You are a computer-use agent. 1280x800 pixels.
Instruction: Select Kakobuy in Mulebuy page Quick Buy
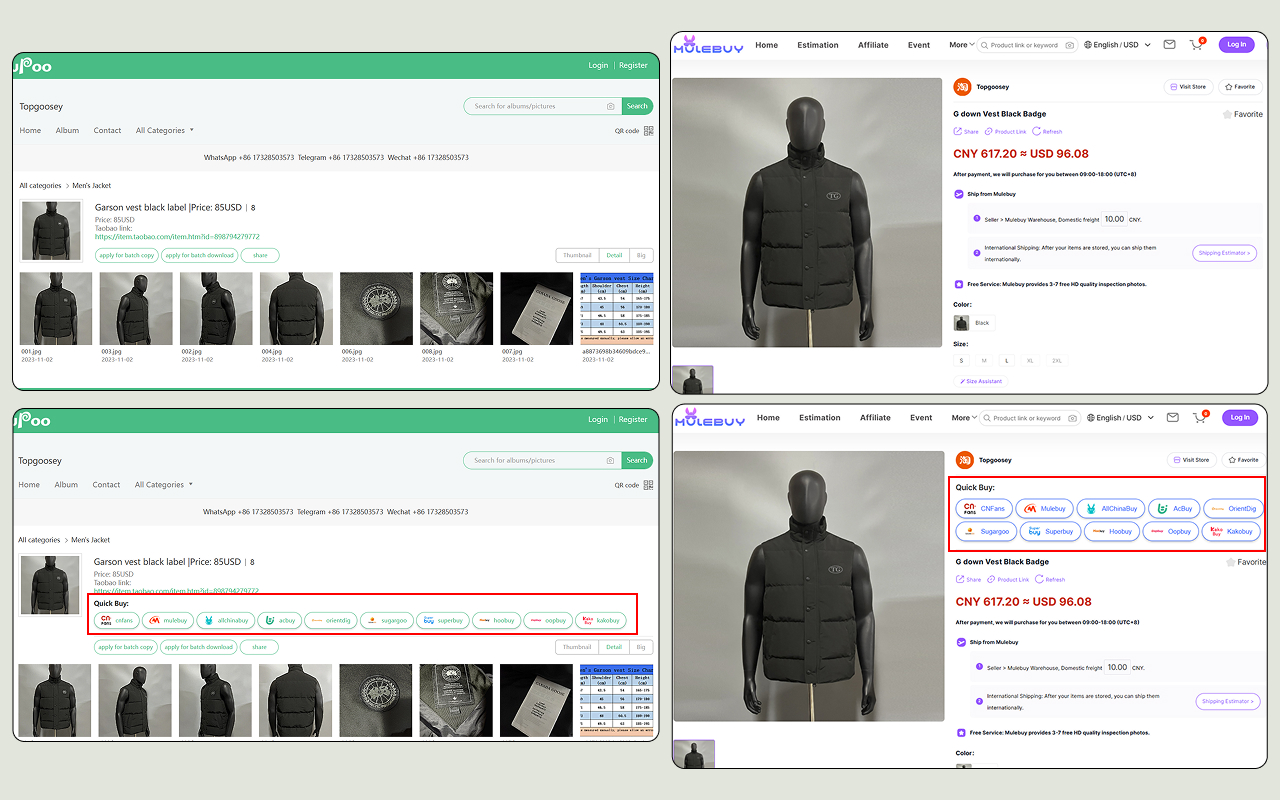click(1231, 531)
